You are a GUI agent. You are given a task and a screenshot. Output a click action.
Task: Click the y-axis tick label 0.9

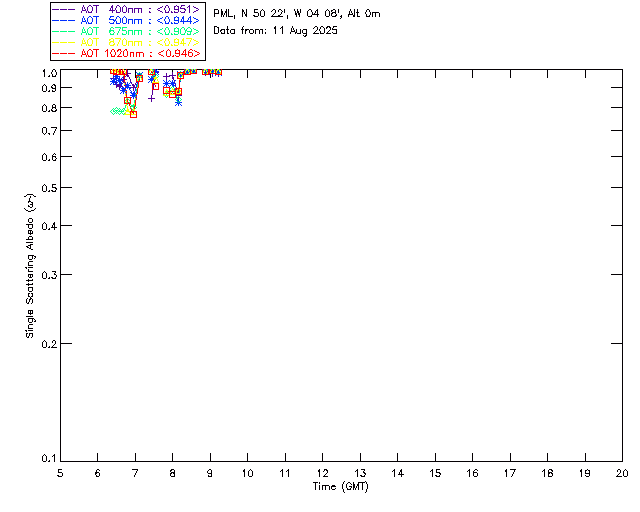point(49,88)
